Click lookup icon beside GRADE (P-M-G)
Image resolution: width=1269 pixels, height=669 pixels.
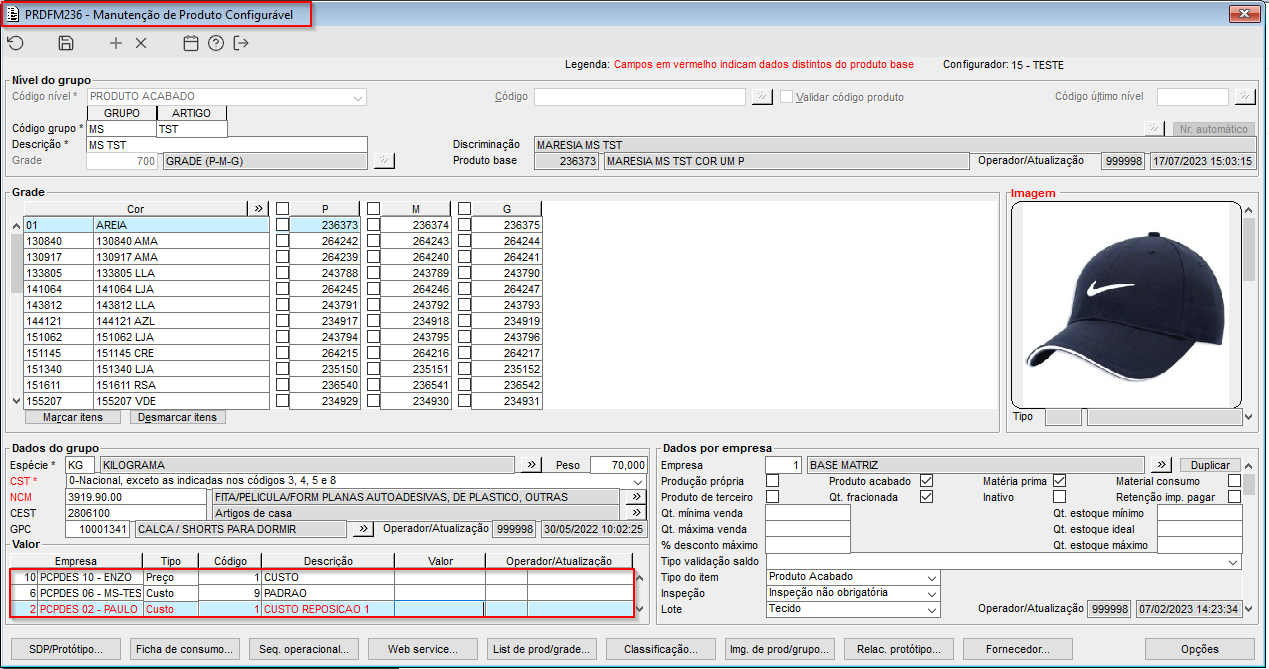[x=385, y=161]
